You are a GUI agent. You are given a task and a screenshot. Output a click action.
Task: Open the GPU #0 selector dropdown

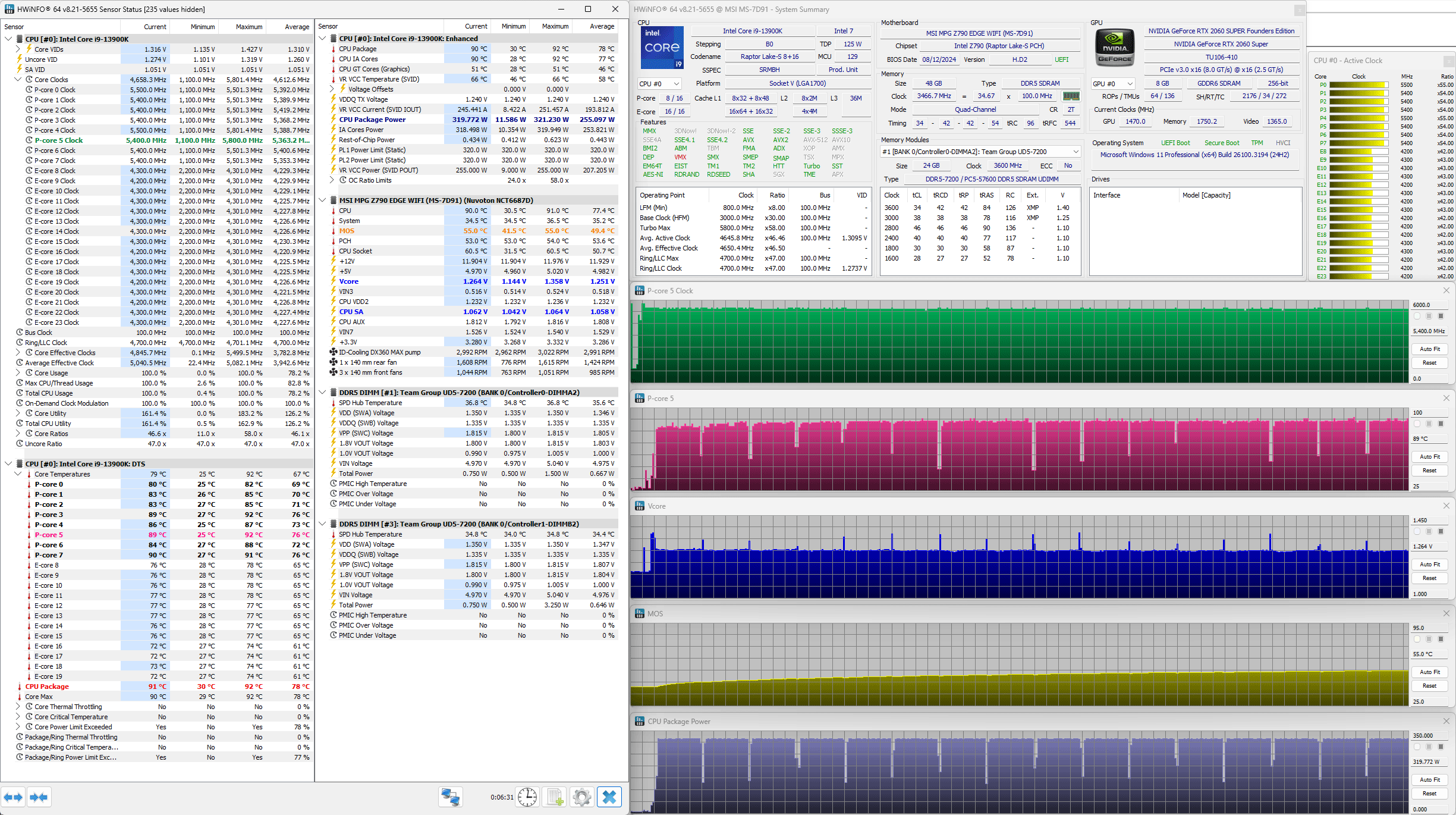coord(1113,84)
